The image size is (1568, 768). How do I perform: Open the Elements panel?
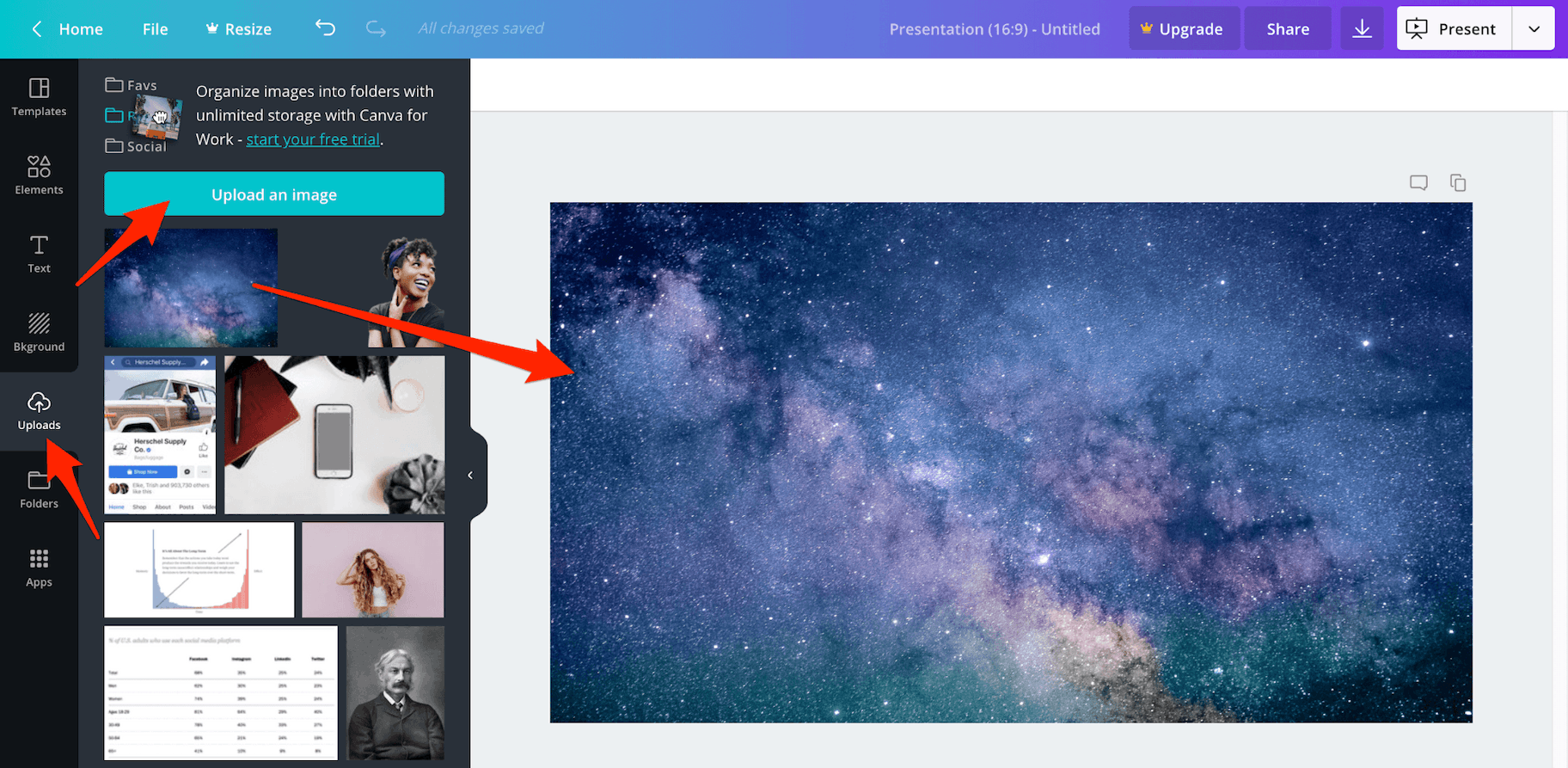pos(39,175)
